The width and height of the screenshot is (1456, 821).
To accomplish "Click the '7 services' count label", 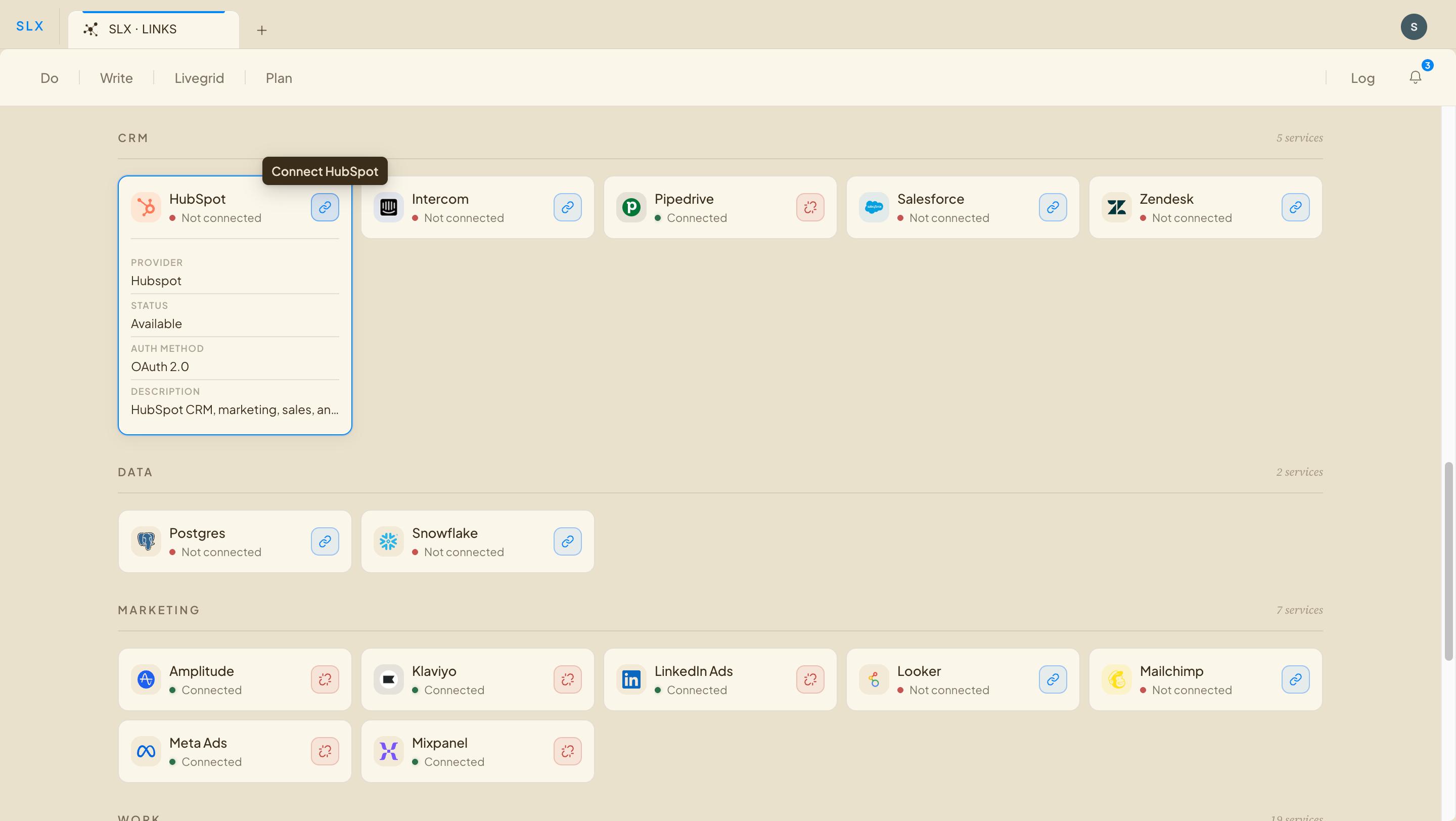I will tap(1299, 610).
